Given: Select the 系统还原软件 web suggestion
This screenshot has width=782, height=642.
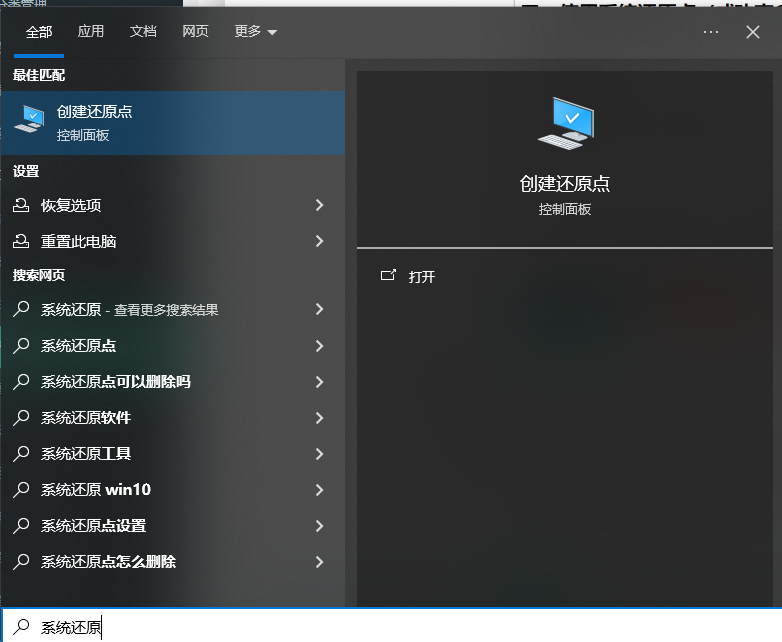Looking at the screenshot, I should (x=173, y=418).
